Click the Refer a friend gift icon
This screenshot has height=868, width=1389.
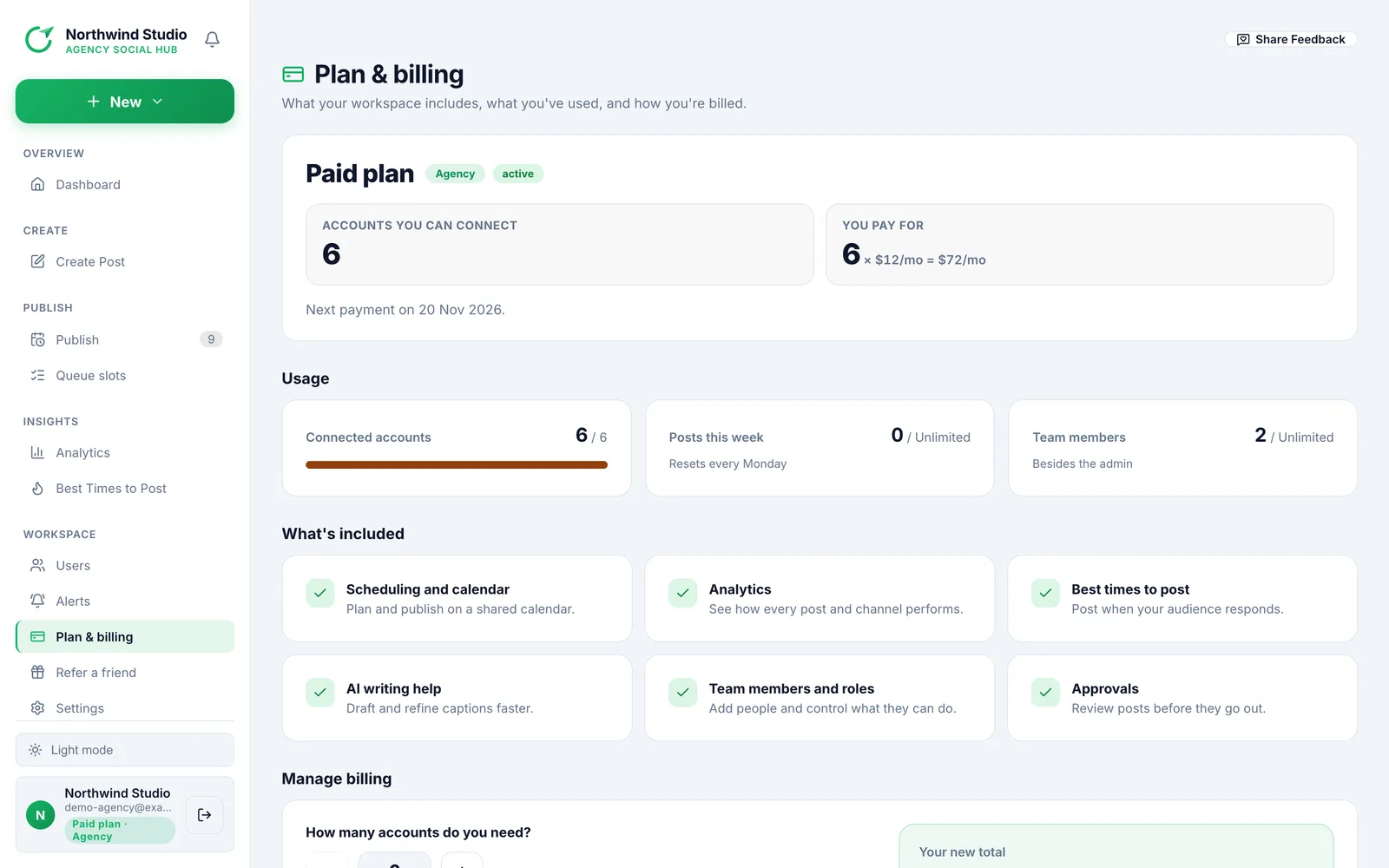(37, 673)
